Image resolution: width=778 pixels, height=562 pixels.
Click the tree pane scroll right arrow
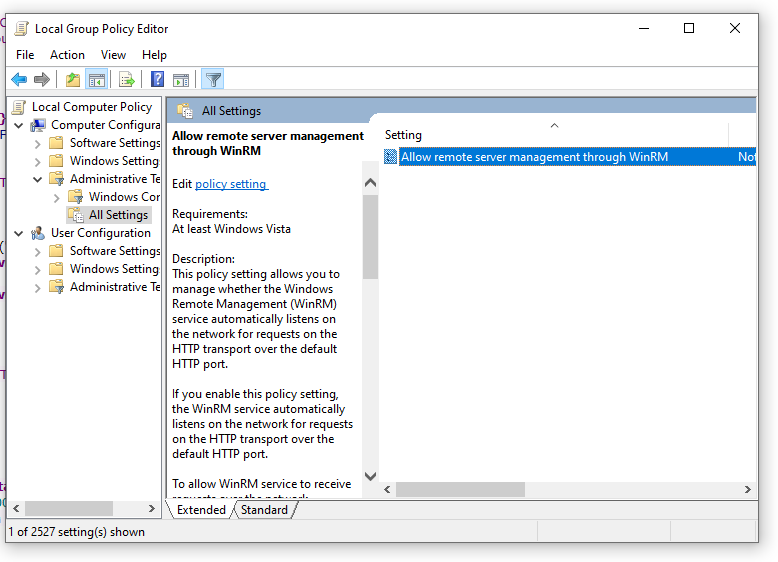[152, 509]
